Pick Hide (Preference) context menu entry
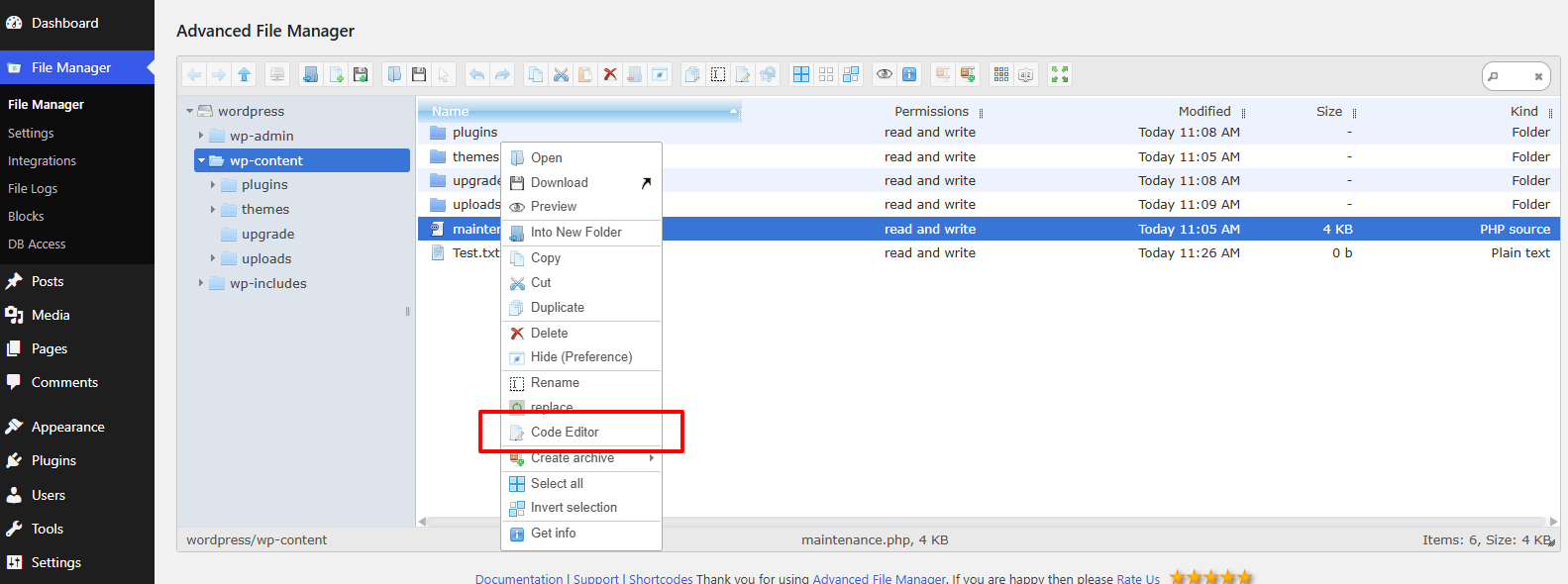The width and height of the screenshot is (1568, 584). pos(581,356)
